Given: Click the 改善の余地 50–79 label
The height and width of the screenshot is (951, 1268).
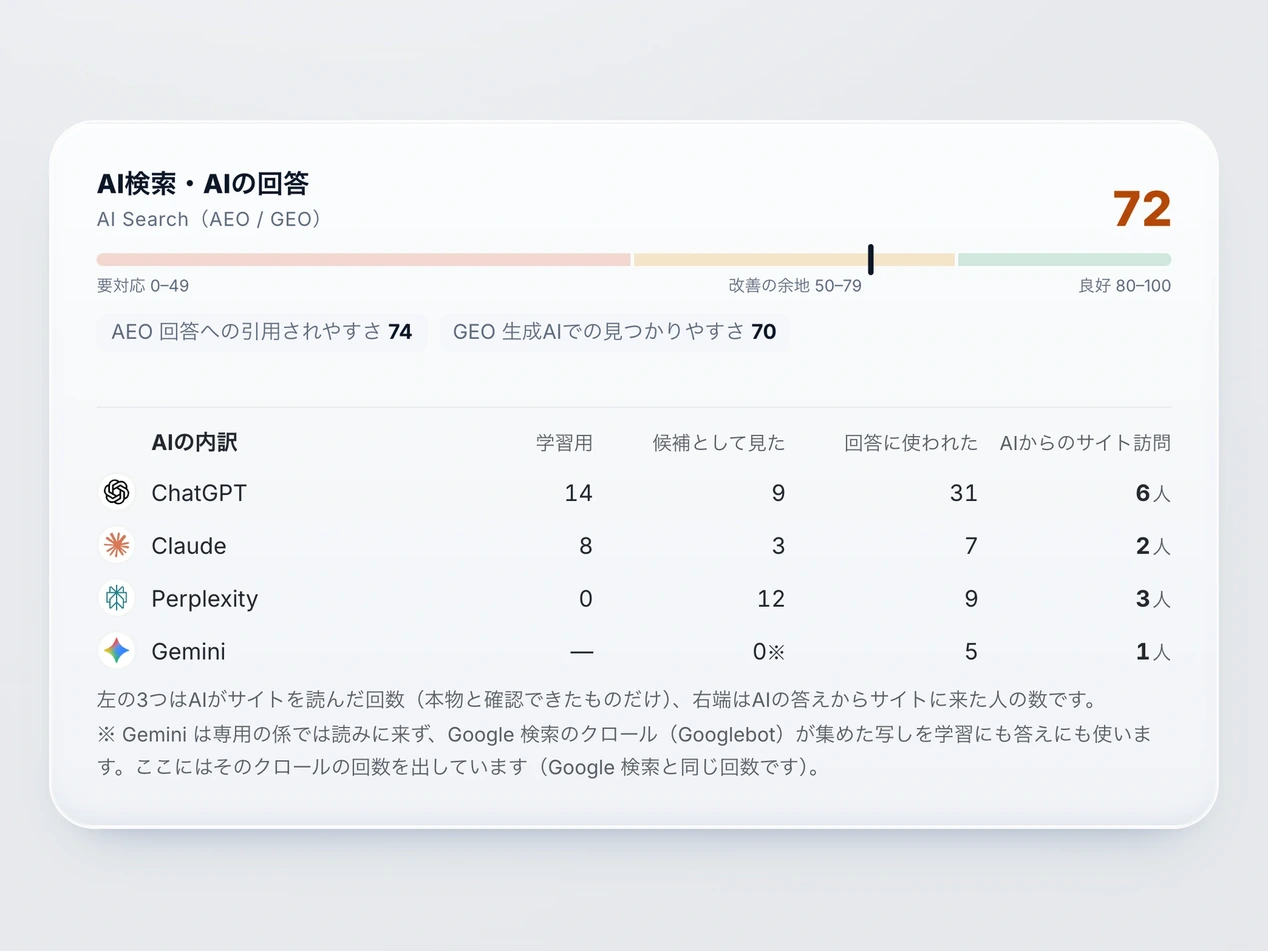Looking at the screenshot, I should pyautogui.click(x=795, y=286).
